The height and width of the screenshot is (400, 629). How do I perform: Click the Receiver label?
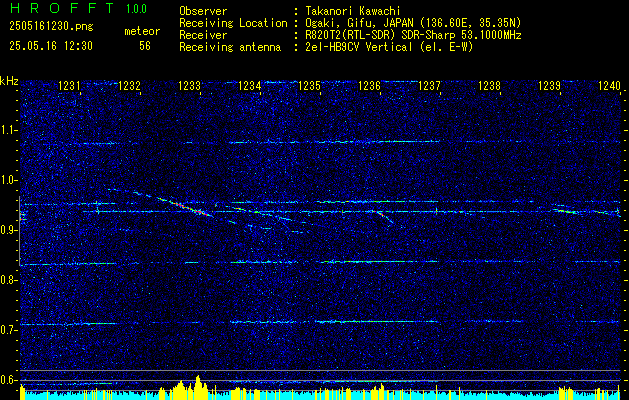(203, 35)
